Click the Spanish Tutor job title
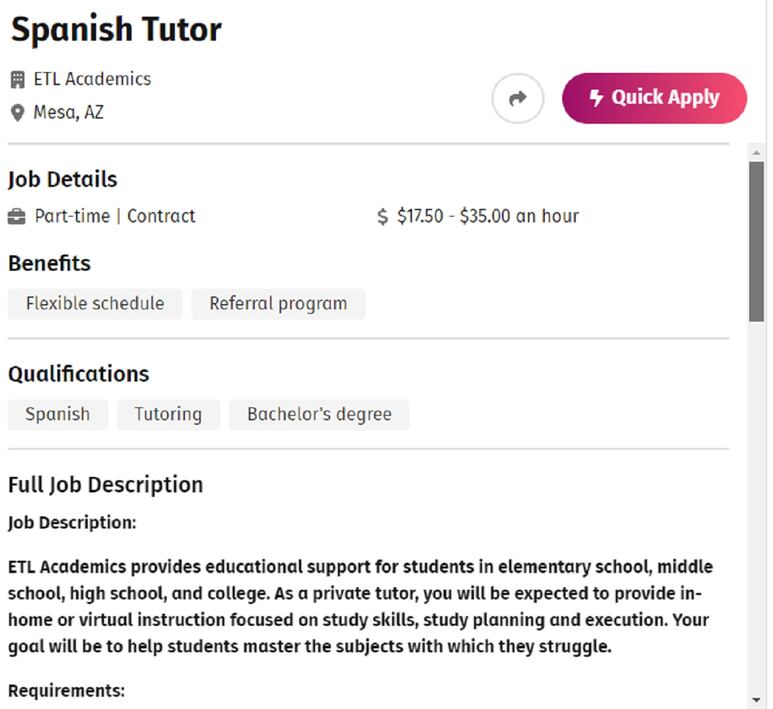This screenshot has width=773, height=709. pyautogui.click(x=116, y=30)
